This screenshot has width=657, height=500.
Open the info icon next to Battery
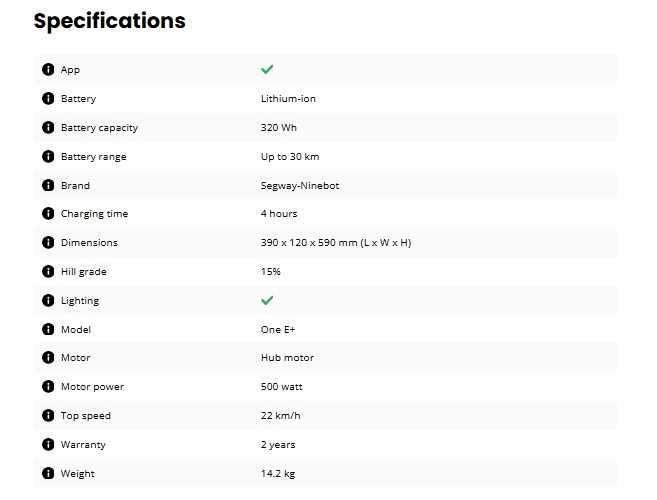click(48, 98)
